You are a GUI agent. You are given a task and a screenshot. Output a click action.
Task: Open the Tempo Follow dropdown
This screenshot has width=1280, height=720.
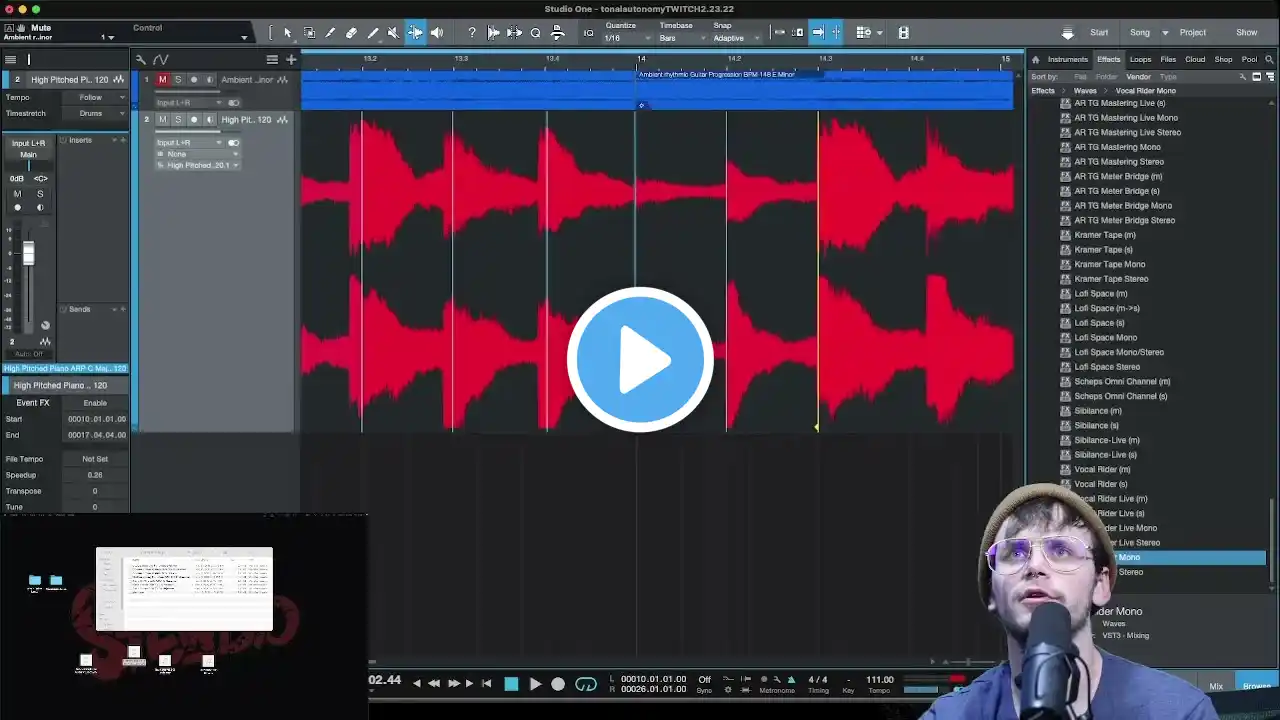click(95, 97)
